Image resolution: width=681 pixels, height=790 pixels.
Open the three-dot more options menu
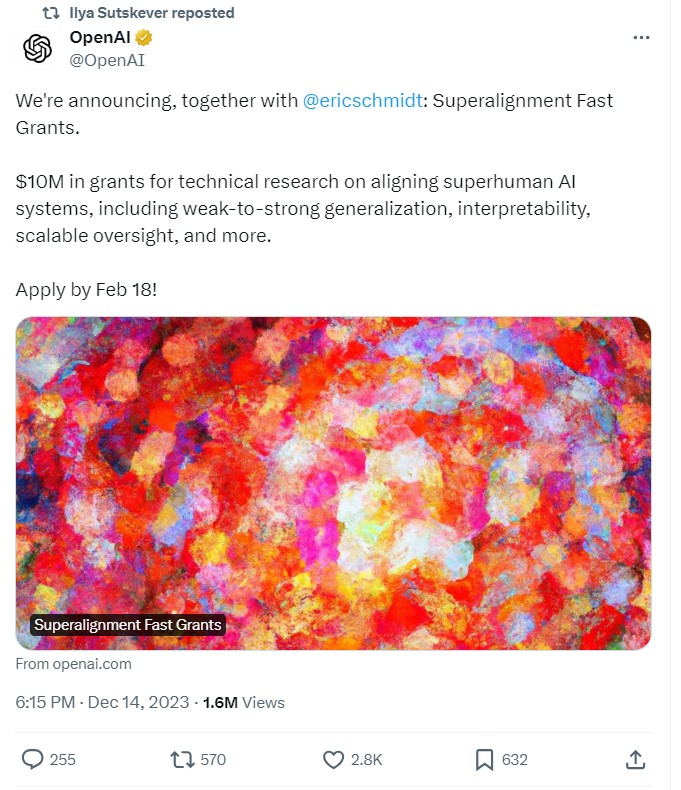coord(642,38)
